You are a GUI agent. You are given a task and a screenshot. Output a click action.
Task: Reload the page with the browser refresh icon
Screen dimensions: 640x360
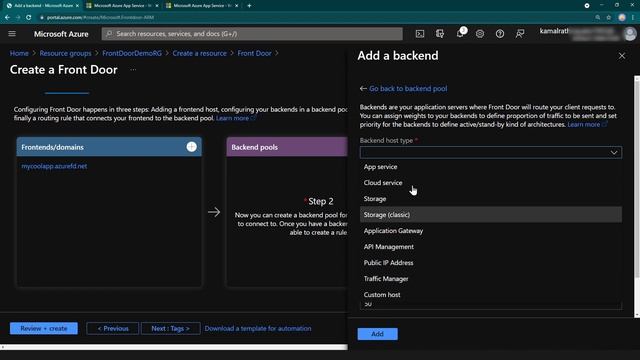click(x=29, y=18)
